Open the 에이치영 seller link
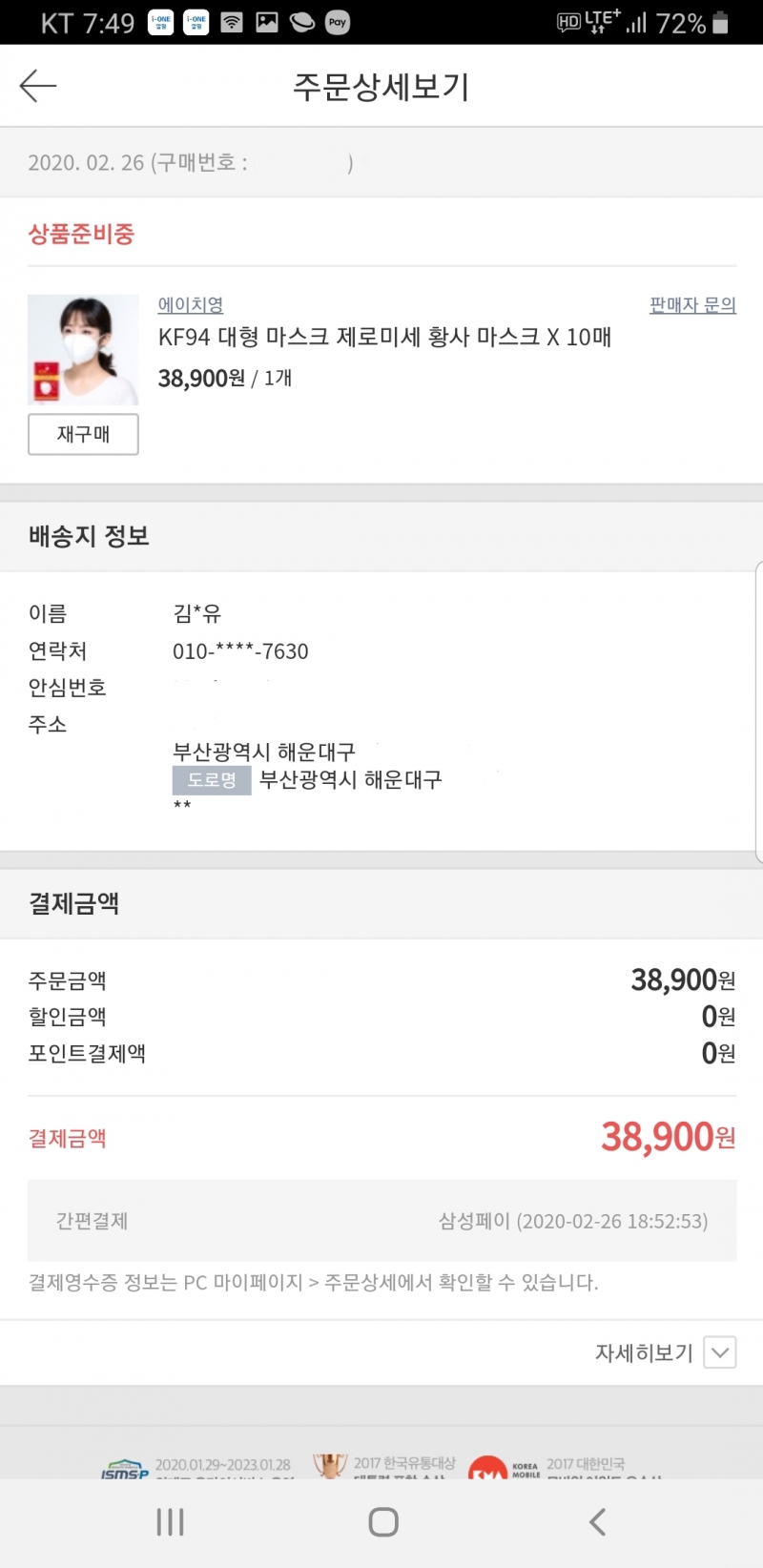This screenshot has width=763, height=1568. [x=191, y=305]
